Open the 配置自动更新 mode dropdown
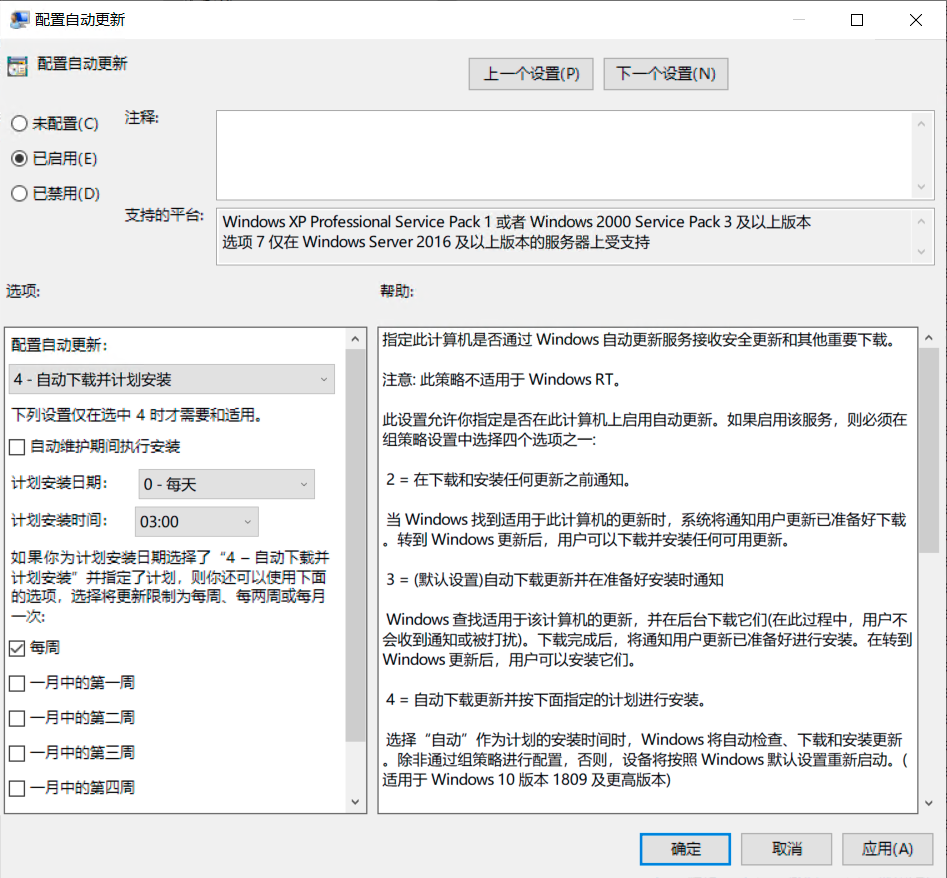947x878 pixels. click(x=172, y=380)
